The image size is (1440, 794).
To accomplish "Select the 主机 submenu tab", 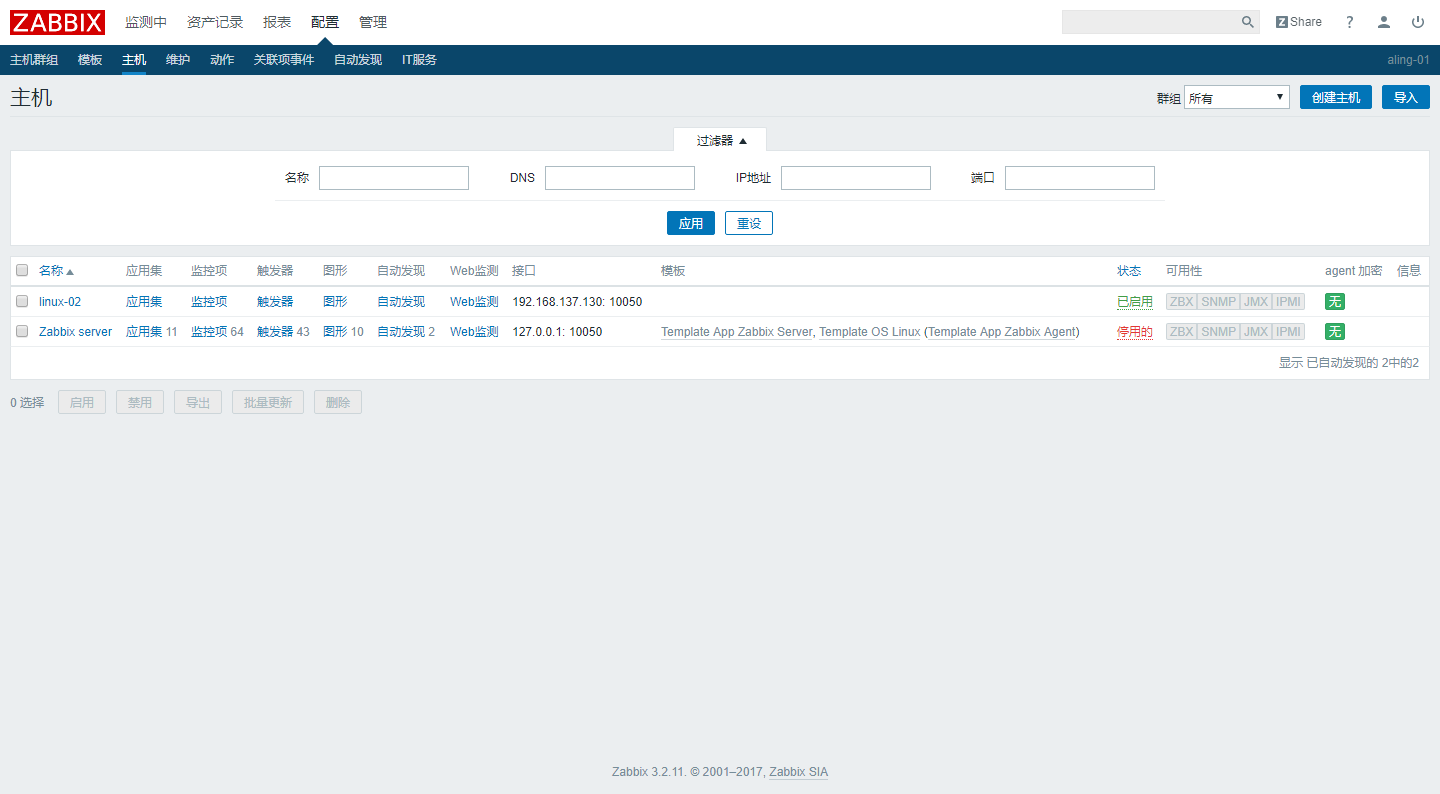I will tap(134, 60).
